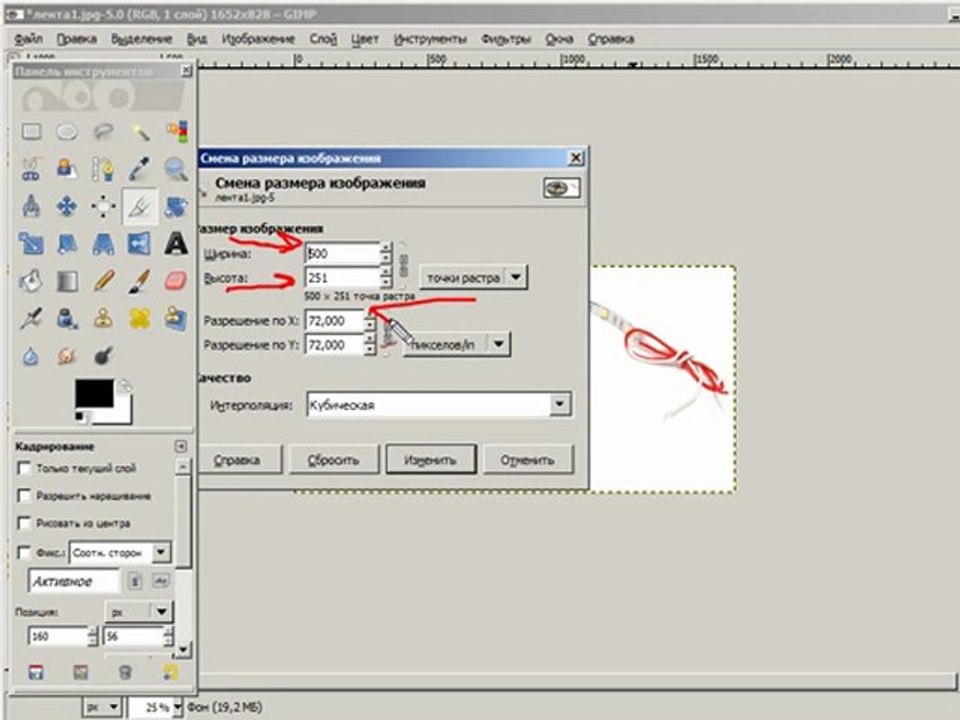
Task: Select the Rectangle Select tool
Action: [x=31, y=132]
